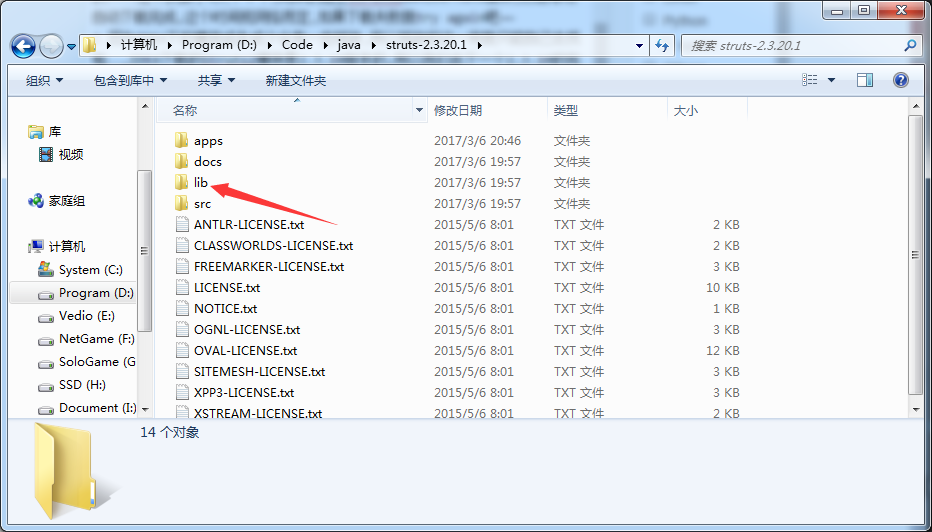The width and height of the screenshot is (932, 532).
Task: Select Program (D:) in navigation pane
Action: [x=95, y=293]
